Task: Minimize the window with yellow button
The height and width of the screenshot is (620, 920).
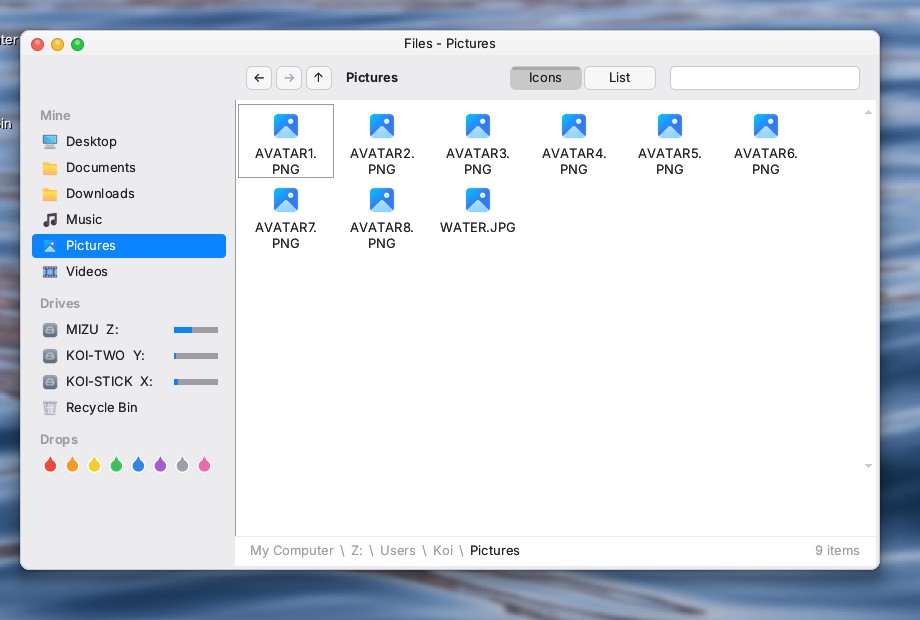Action: pyautogui.click(x=58, y=45)
